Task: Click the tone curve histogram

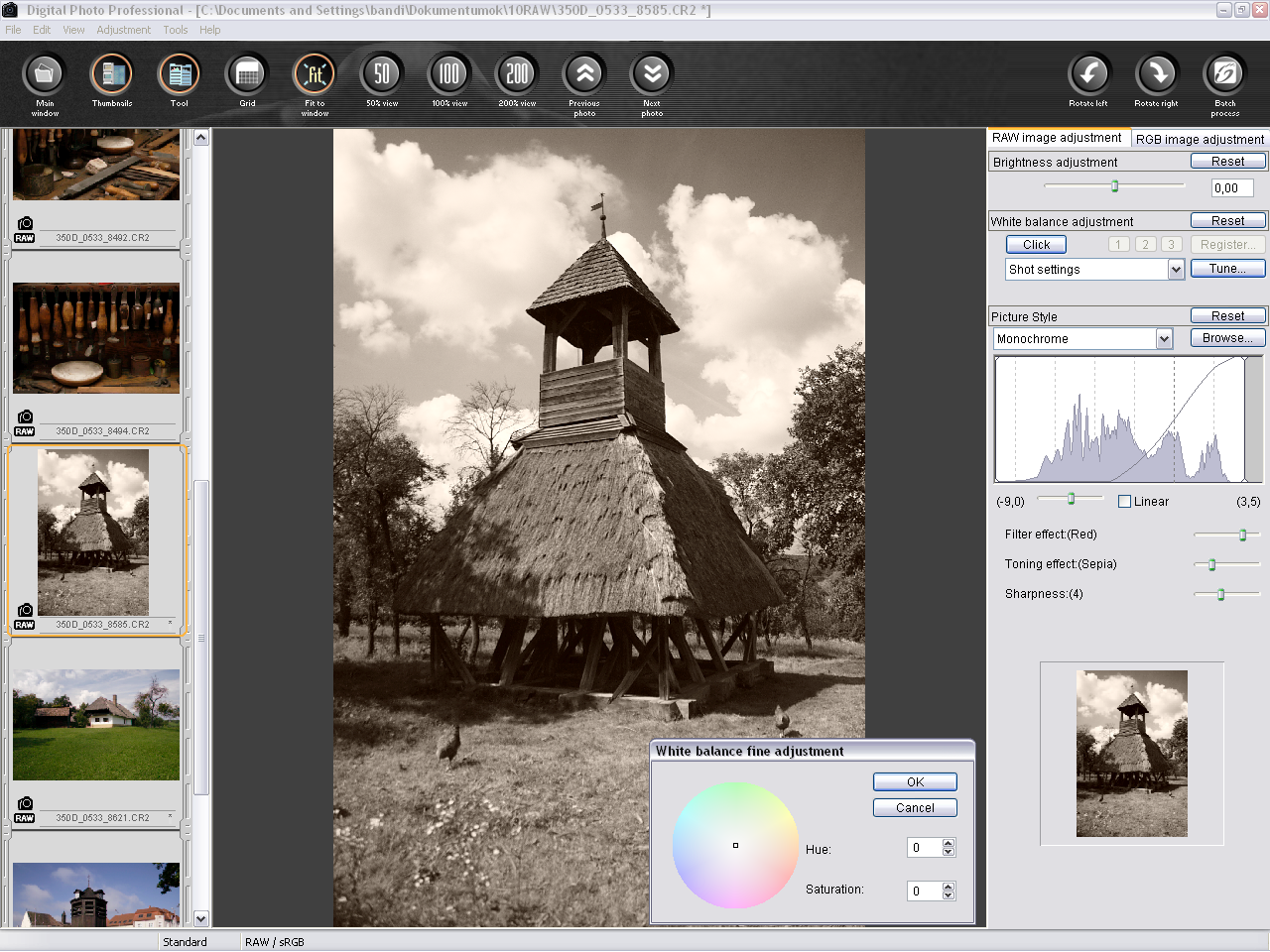Action: (1128, 419)
